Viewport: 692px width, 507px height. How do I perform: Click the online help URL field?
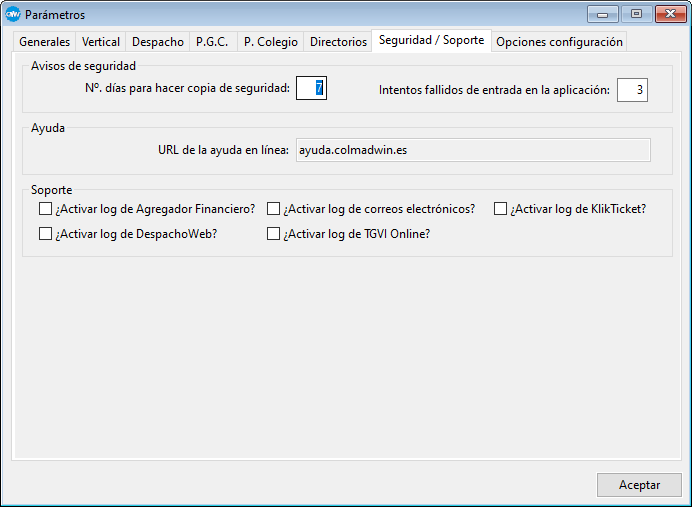pyautogui.click(x=471, y=150)
